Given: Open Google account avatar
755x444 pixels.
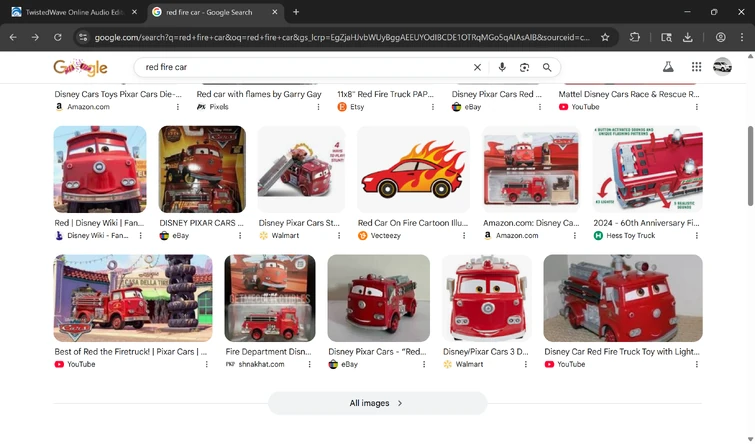Looking at the screenshot, I should pyautogui.click(x=722, y=67).
